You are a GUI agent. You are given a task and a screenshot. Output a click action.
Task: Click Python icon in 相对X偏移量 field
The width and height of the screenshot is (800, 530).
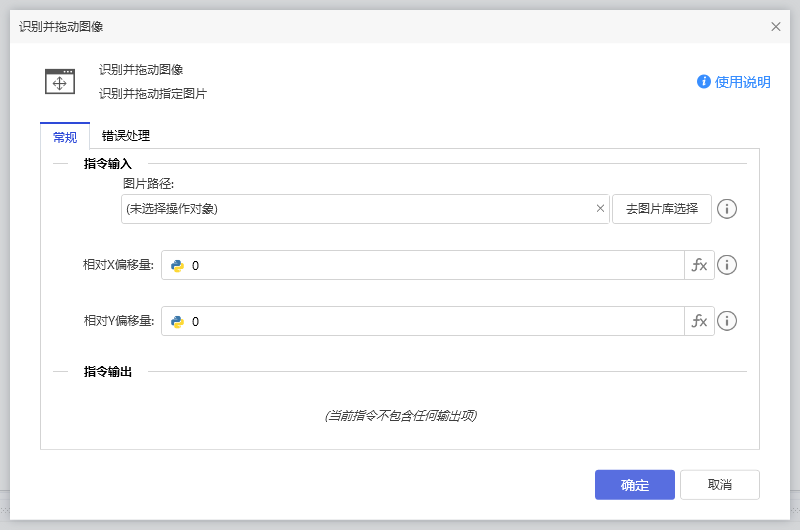point(177,265)
